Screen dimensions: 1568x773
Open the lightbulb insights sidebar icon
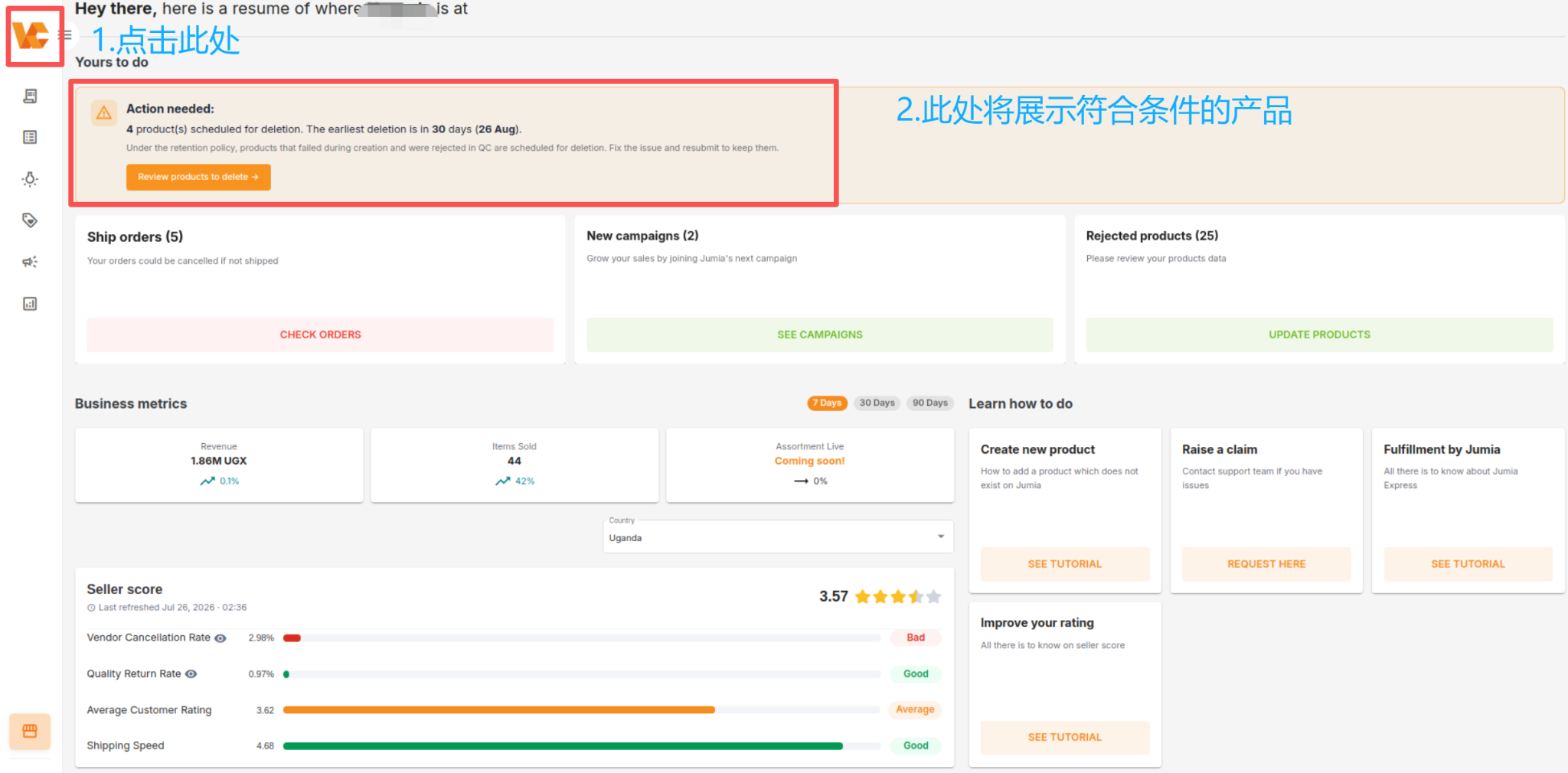click(30, 179)
